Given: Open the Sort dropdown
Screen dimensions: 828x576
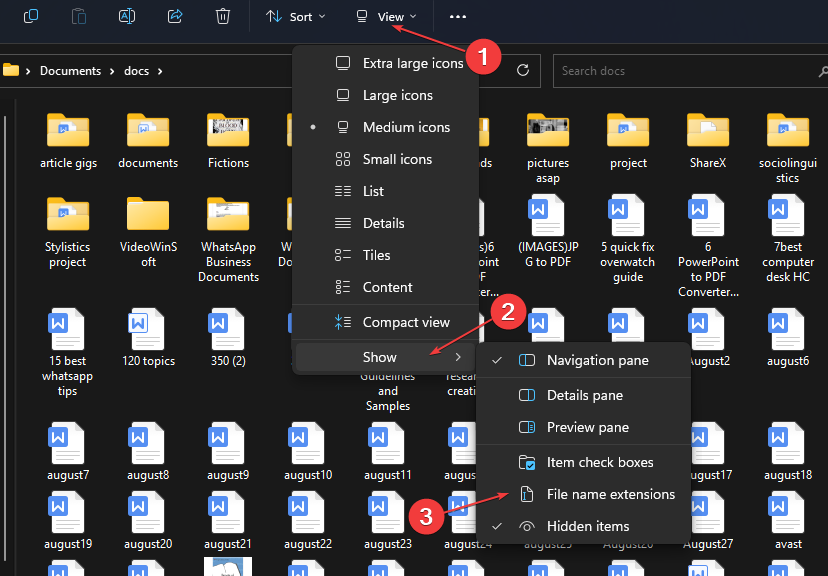Looking at the screenshot, I should [295, 16].
